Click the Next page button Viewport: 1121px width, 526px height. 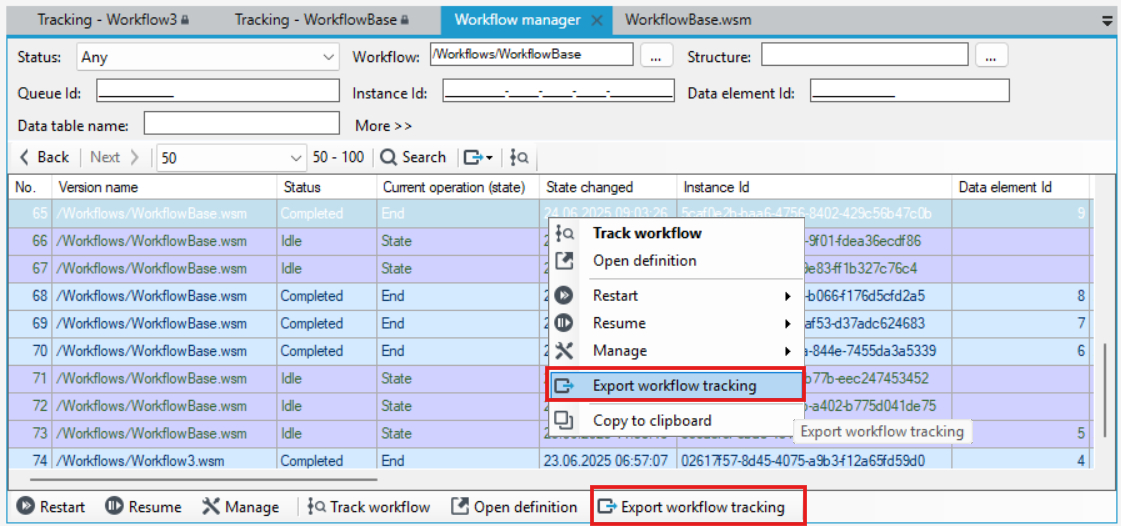pyautogui.click(x=114, y=157)
